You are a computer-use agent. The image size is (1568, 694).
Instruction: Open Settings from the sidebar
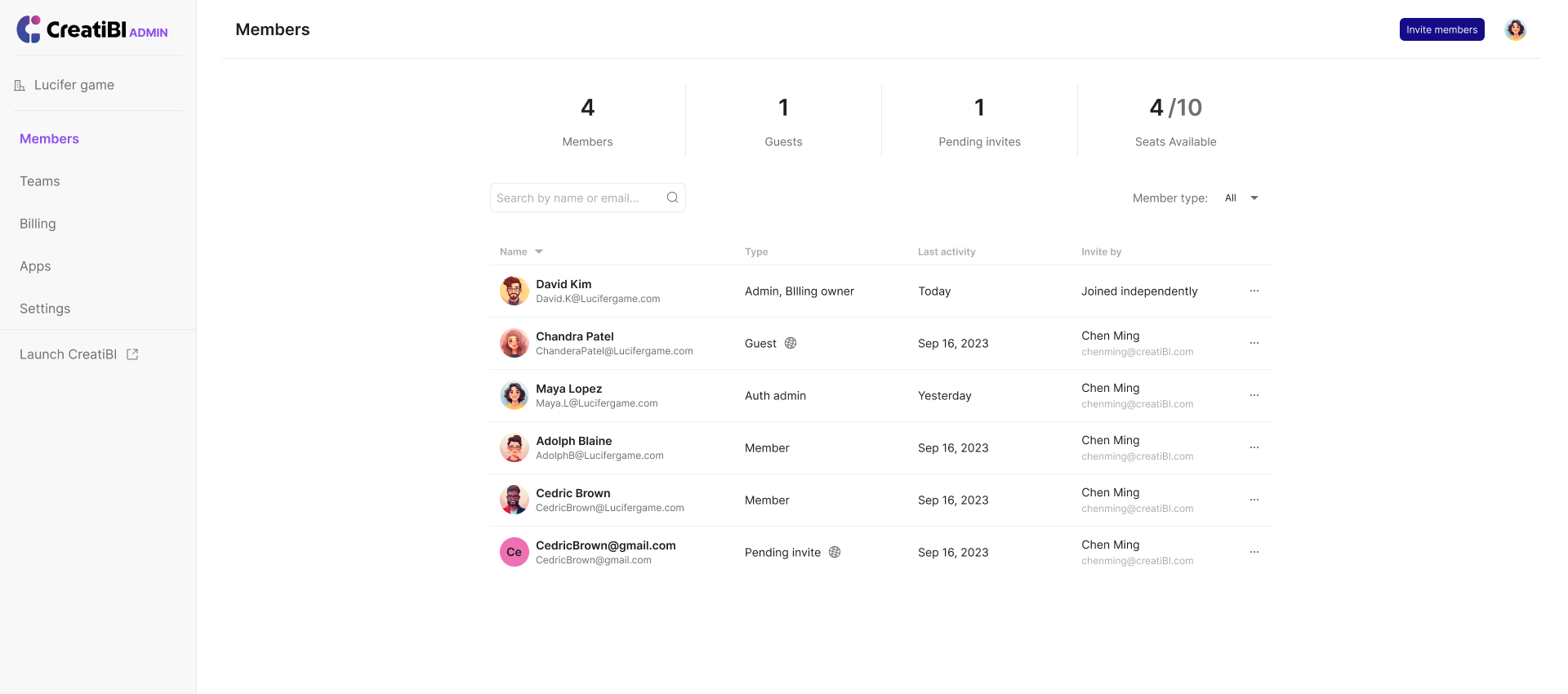point(45,309)
